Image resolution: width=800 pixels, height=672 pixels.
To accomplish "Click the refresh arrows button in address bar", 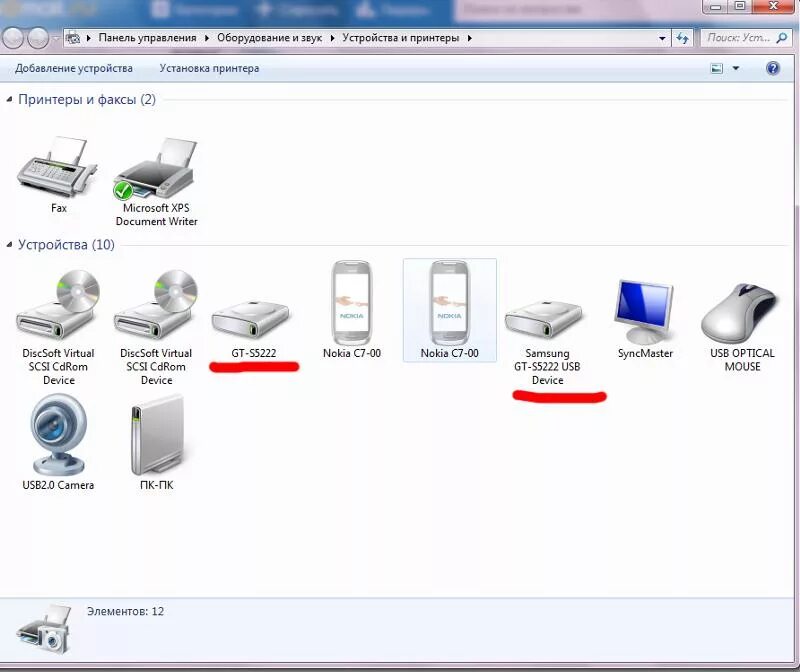I will pos(683,38).
